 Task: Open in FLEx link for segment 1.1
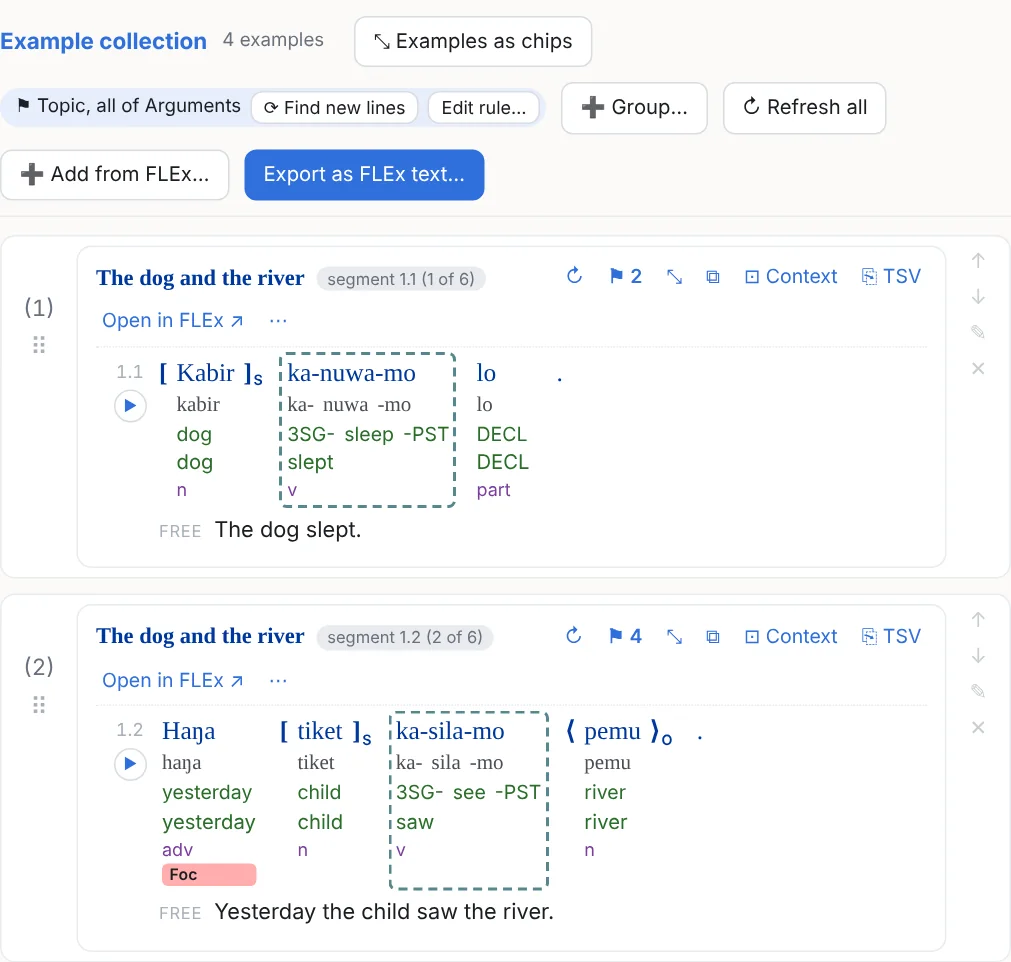[173, 320]
